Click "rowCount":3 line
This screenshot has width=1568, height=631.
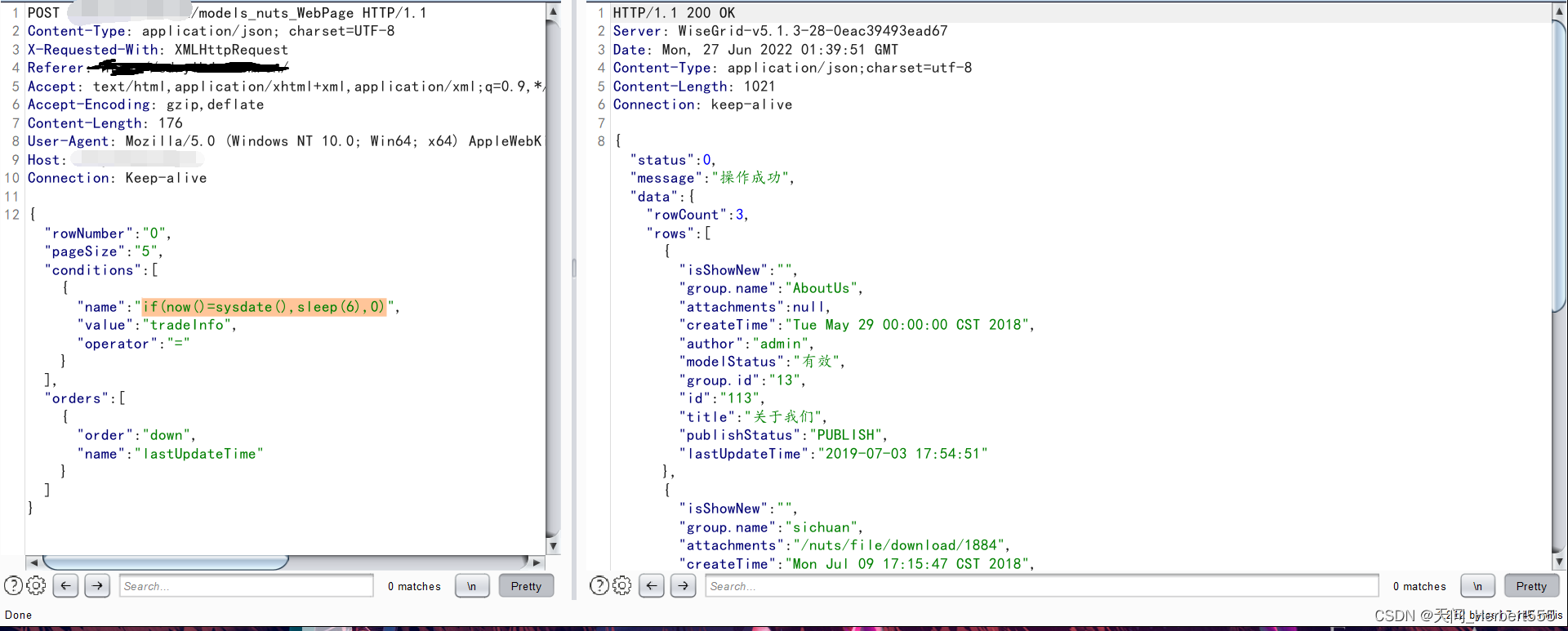(x=697, y=215)
